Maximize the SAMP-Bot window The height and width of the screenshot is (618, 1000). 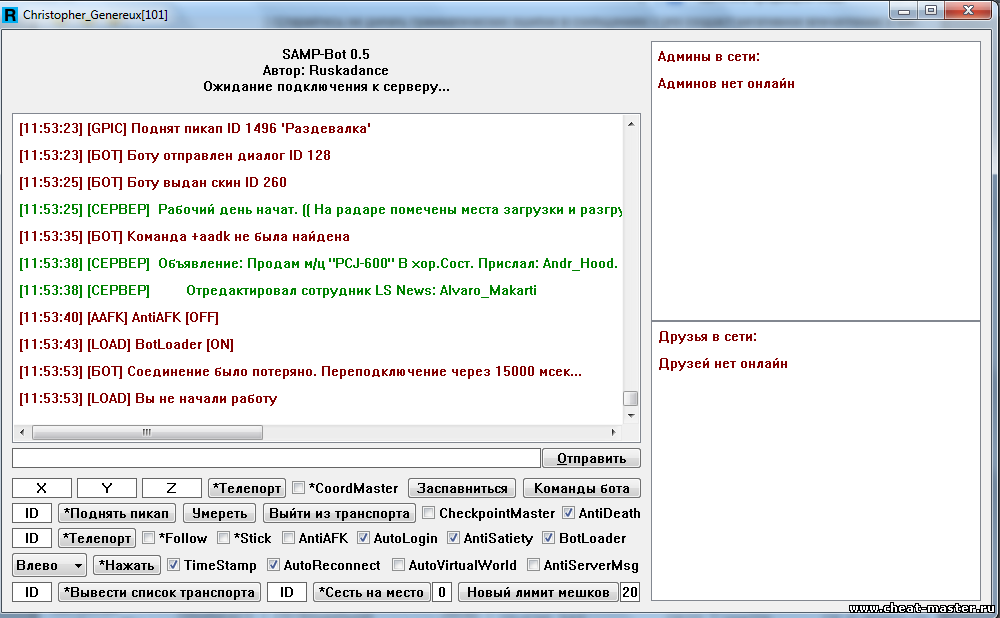[x=930, y=11]
